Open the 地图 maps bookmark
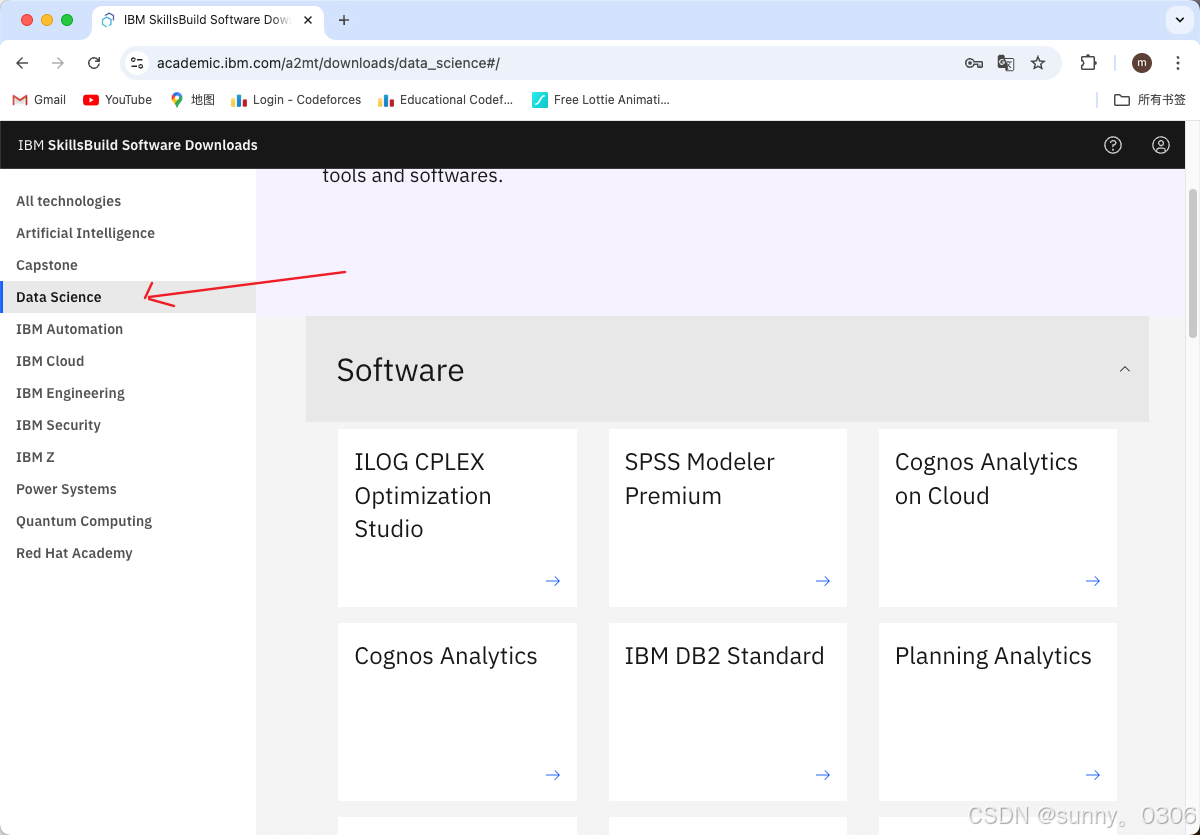This screenshot has height=835, width=1200. 192,100
